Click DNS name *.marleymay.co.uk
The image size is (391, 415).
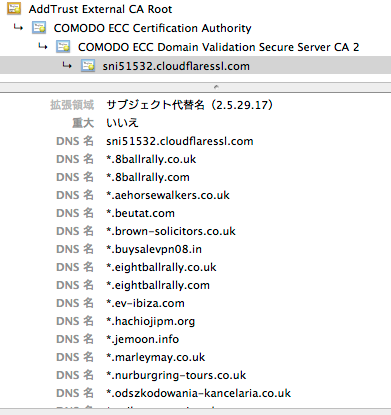[x=156, y=357]
